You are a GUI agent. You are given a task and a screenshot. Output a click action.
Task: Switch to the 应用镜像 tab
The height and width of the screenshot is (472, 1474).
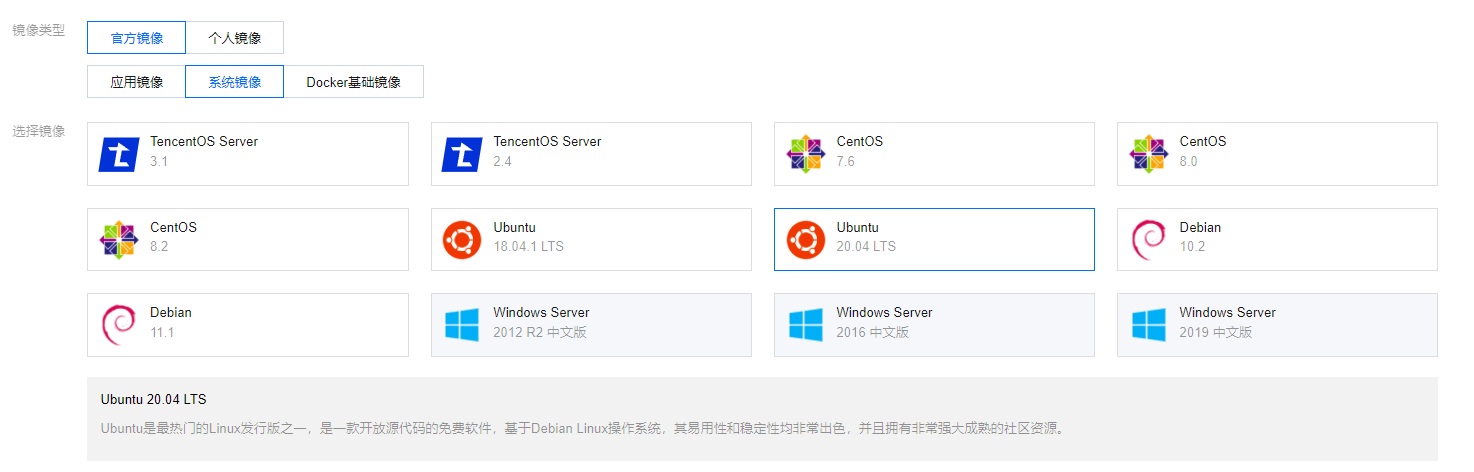coord(136,82)
